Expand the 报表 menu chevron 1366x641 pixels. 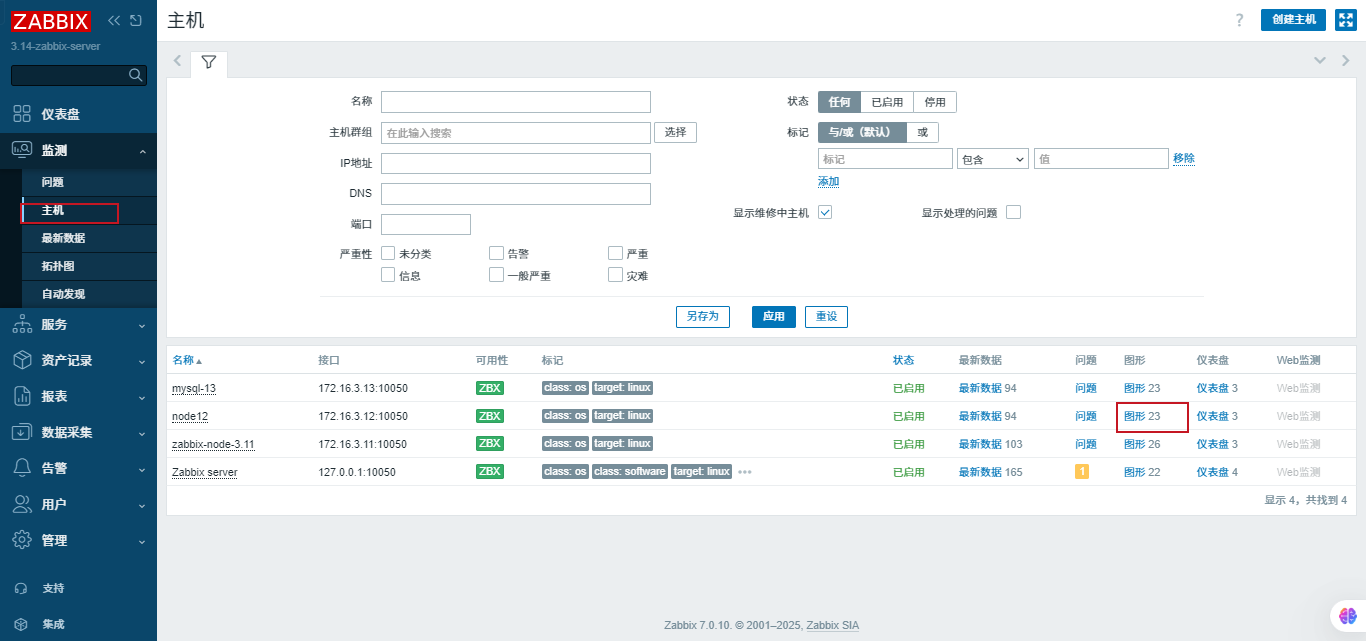(142, 397)
